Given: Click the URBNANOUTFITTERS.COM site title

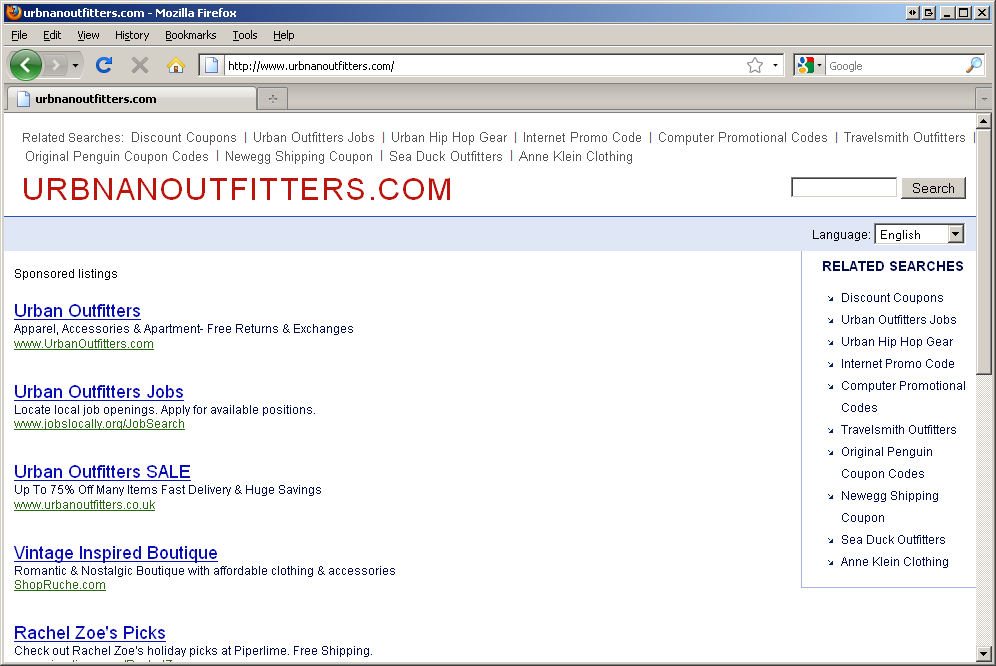Looking at the screenshot, I should point(237,189).
